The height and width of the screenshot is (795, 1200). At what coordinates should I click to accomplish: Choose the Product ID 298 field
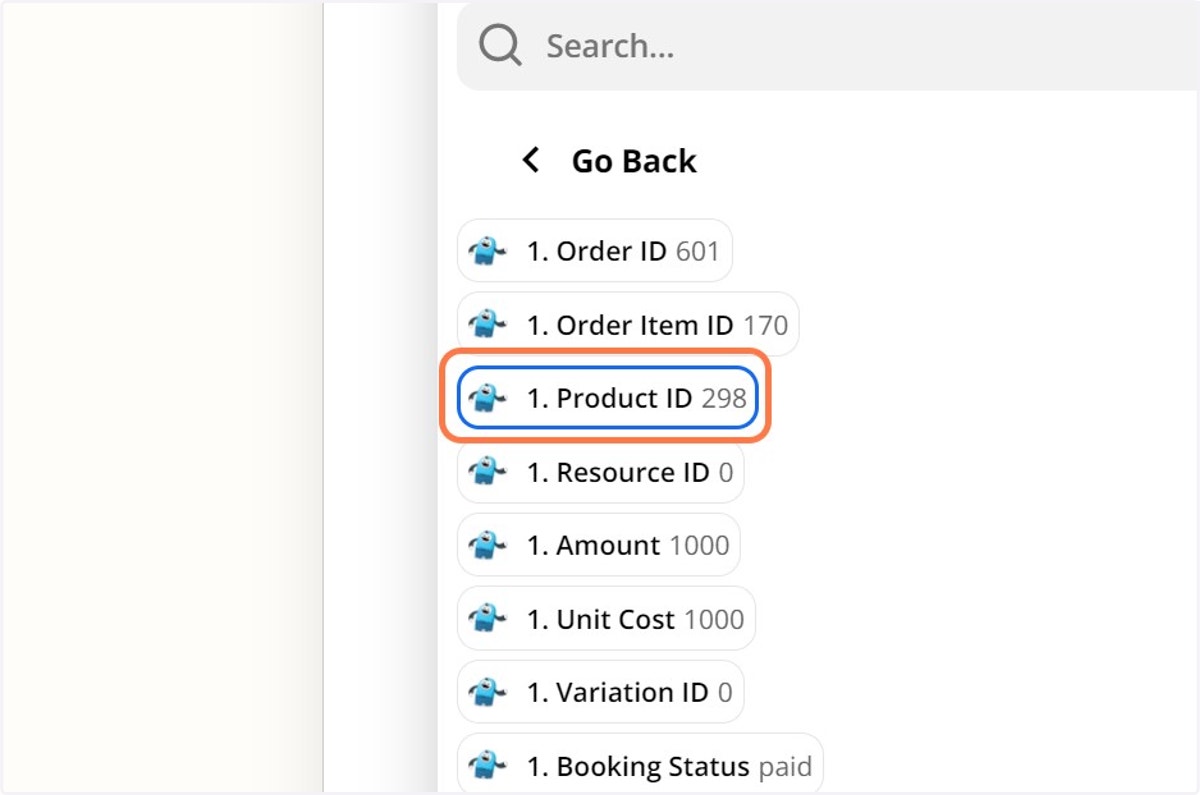pos(608,398)
